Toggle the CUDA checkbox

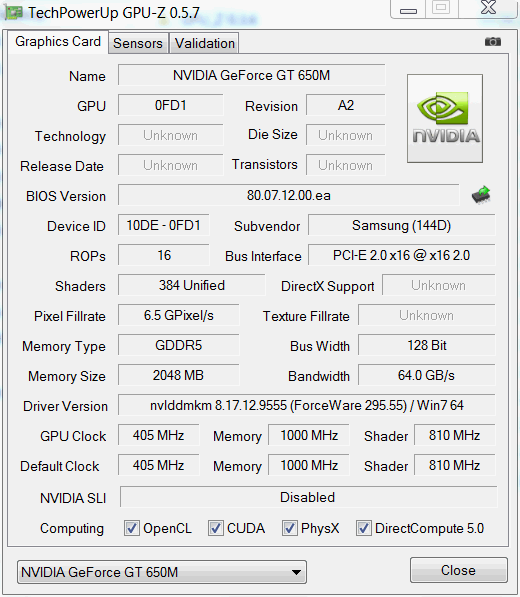216,528
